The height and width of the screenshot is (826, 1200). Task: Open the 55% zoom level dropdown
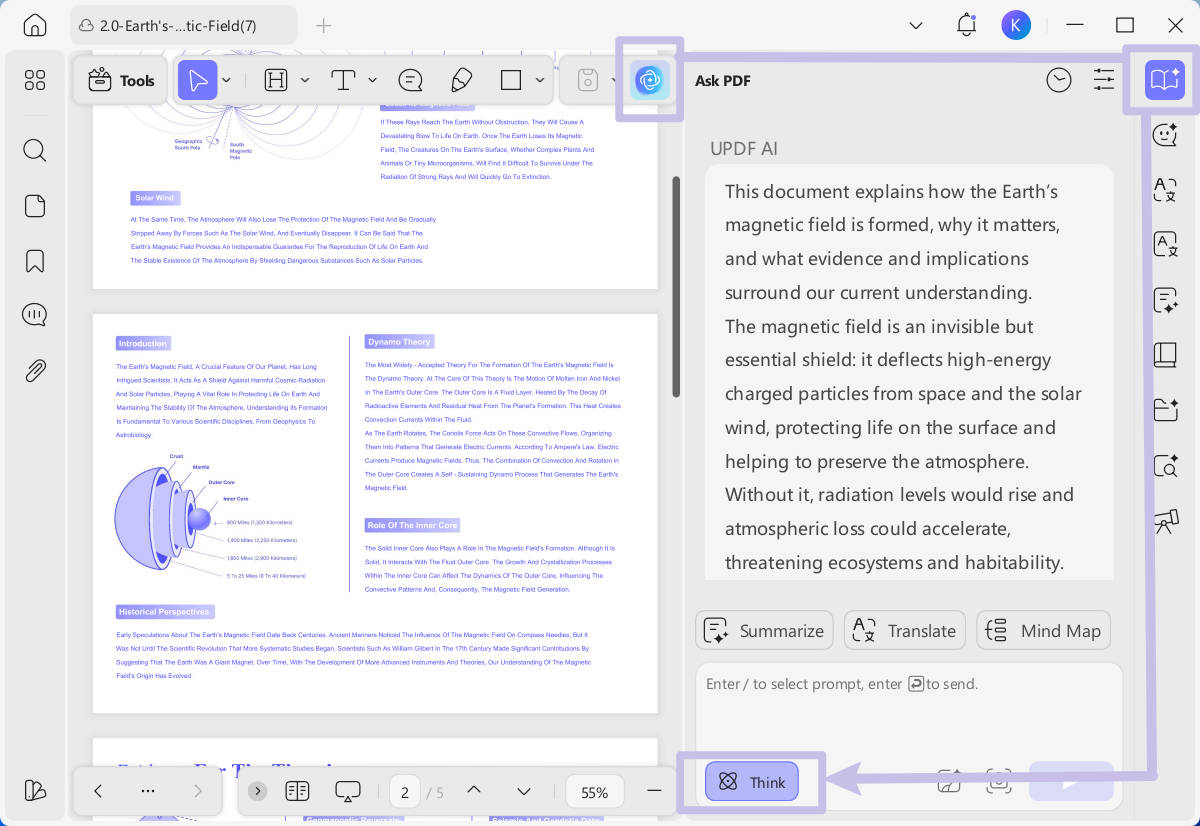(x=595, y=791)
